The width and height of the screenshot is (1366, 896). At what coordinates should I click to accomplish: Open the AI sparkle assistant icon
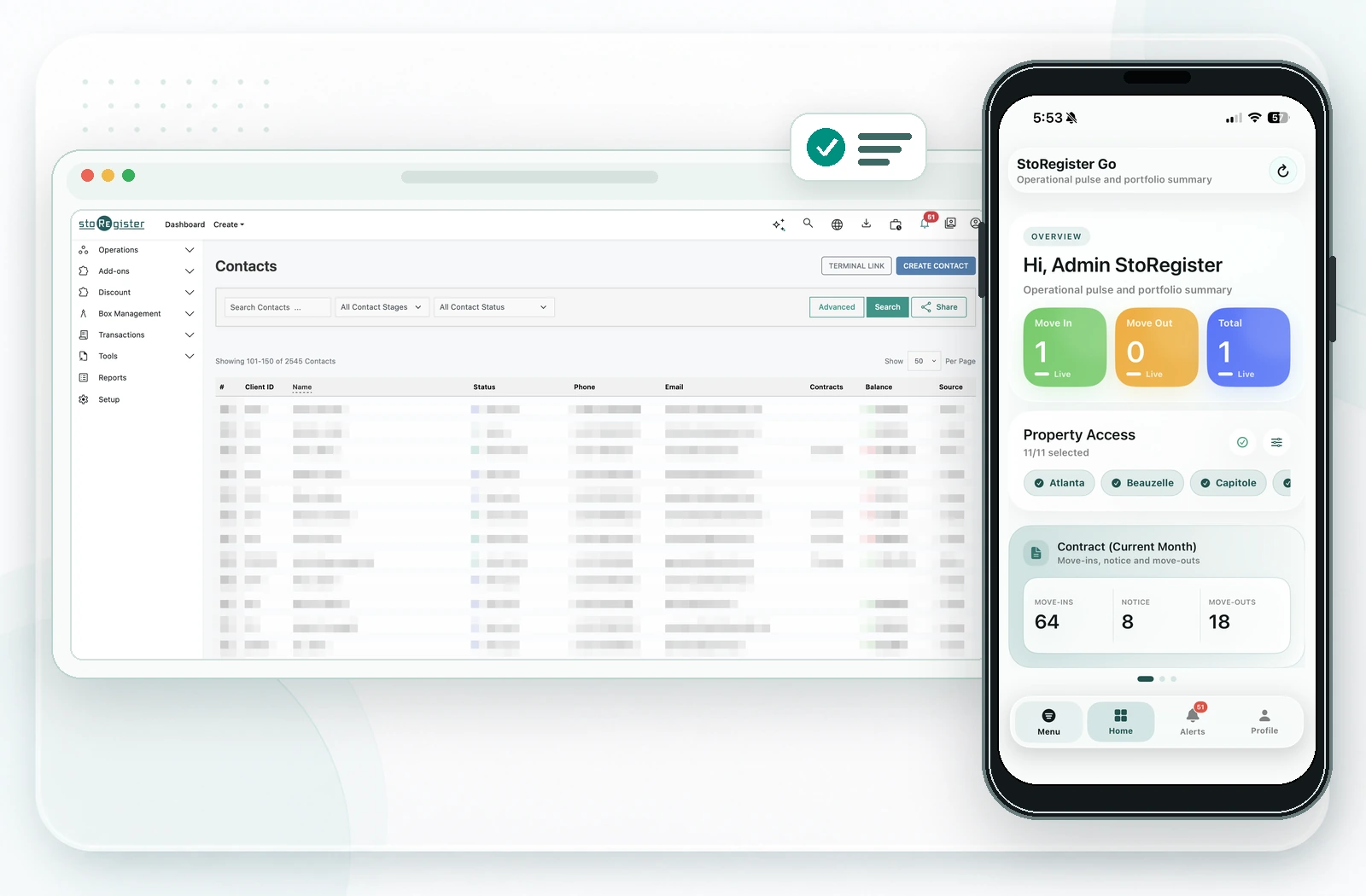[779, 224]
